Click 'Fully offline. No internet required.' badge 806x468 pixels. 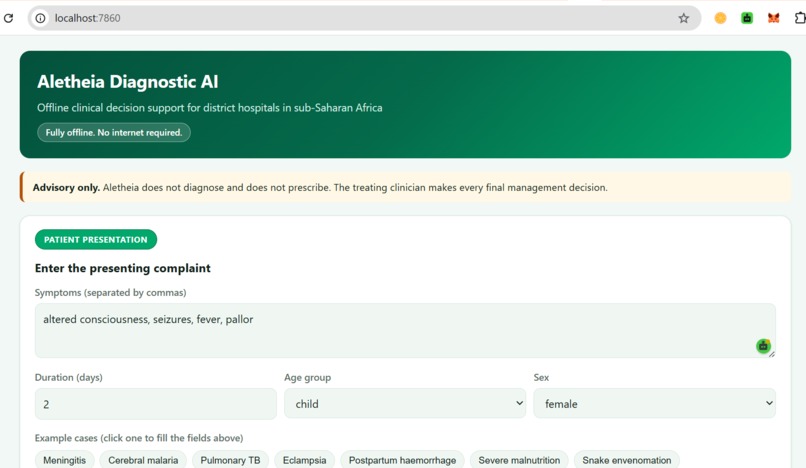point(114,133)
